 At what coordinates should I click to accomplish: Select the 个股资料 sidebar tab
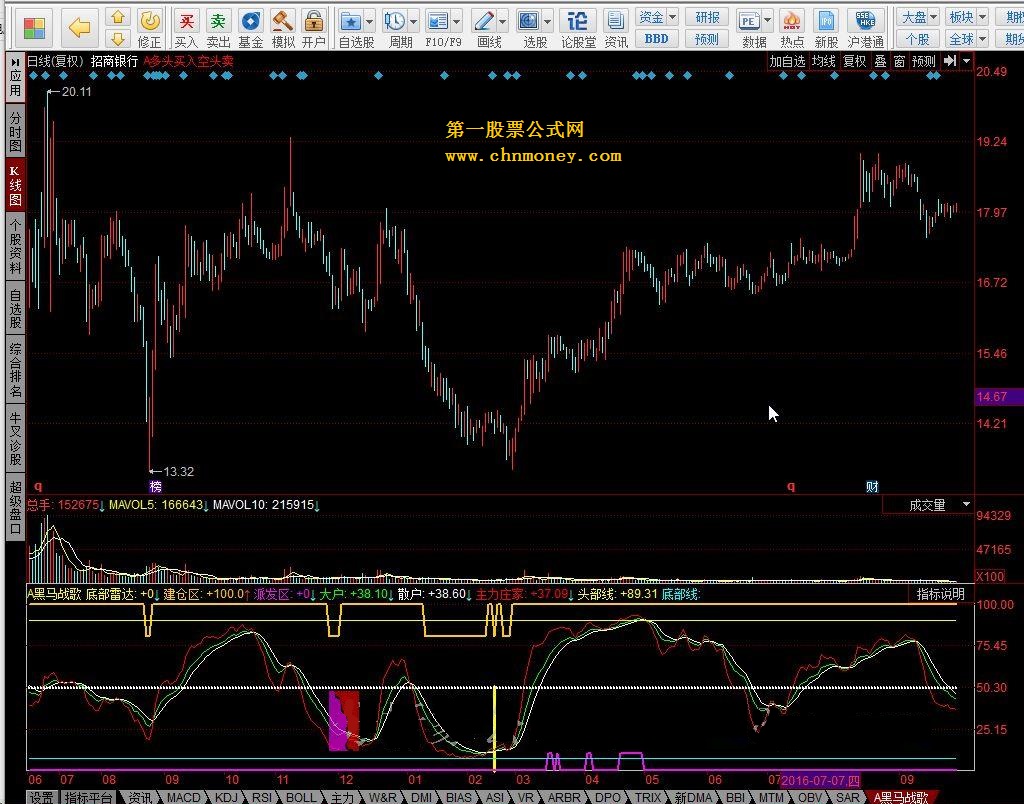pos(15,246)
